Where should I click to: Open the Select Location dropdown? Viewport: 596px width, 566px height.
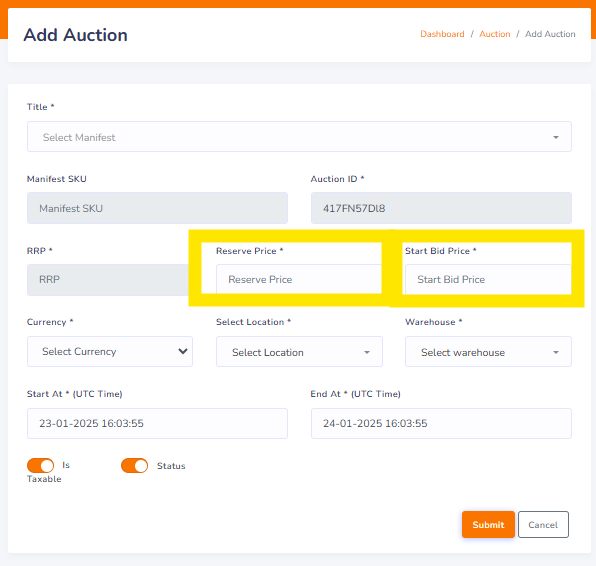click(x=299, y=352)
